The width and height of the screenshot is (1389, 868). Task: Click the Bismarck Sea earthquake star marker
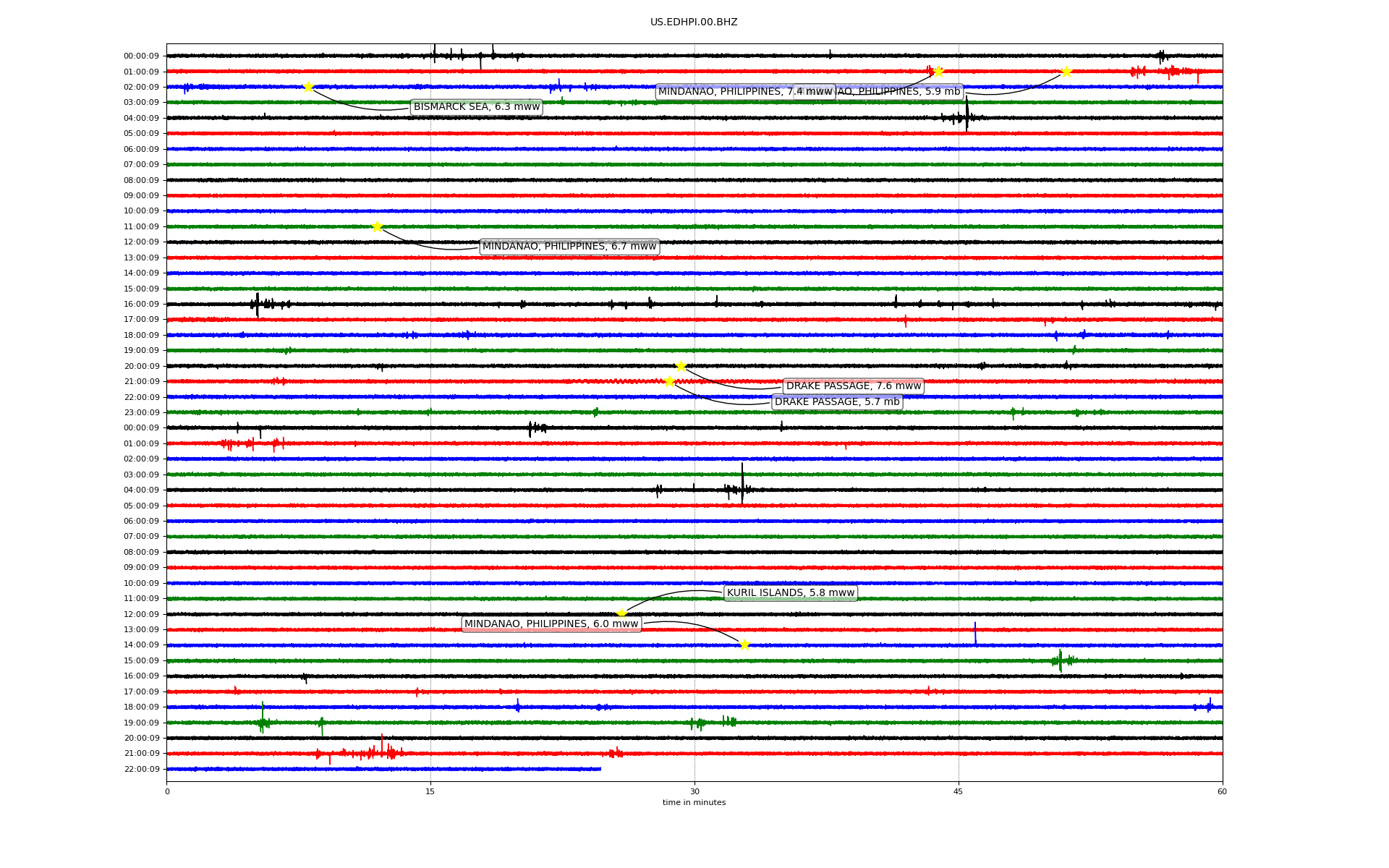click(308, 87)
